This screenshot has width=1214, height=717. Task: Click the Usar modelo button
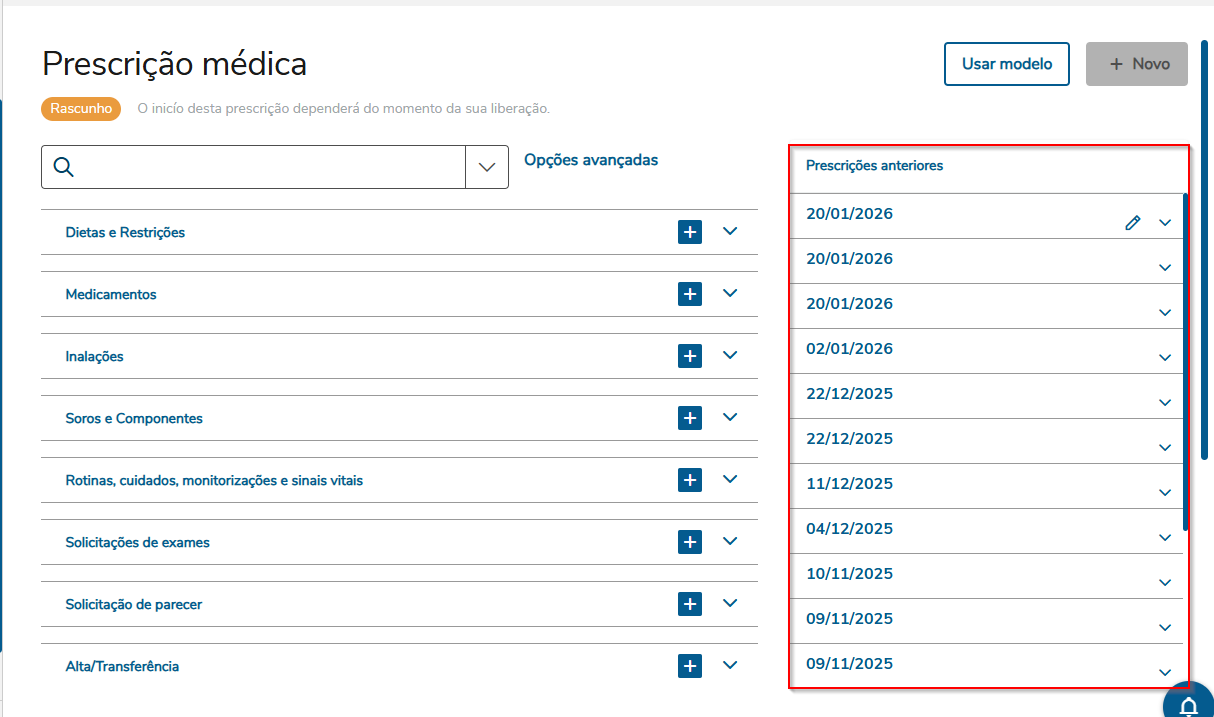click(1007, 64)
